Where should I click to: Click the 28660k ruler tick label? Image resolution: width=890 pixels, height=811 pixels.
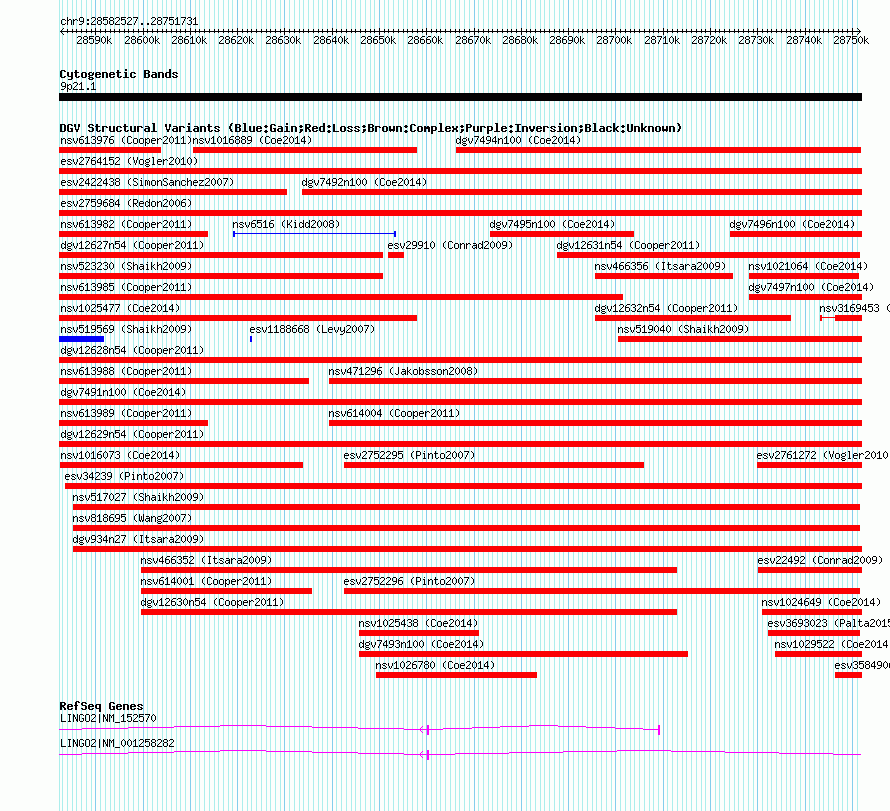(425, 40)
